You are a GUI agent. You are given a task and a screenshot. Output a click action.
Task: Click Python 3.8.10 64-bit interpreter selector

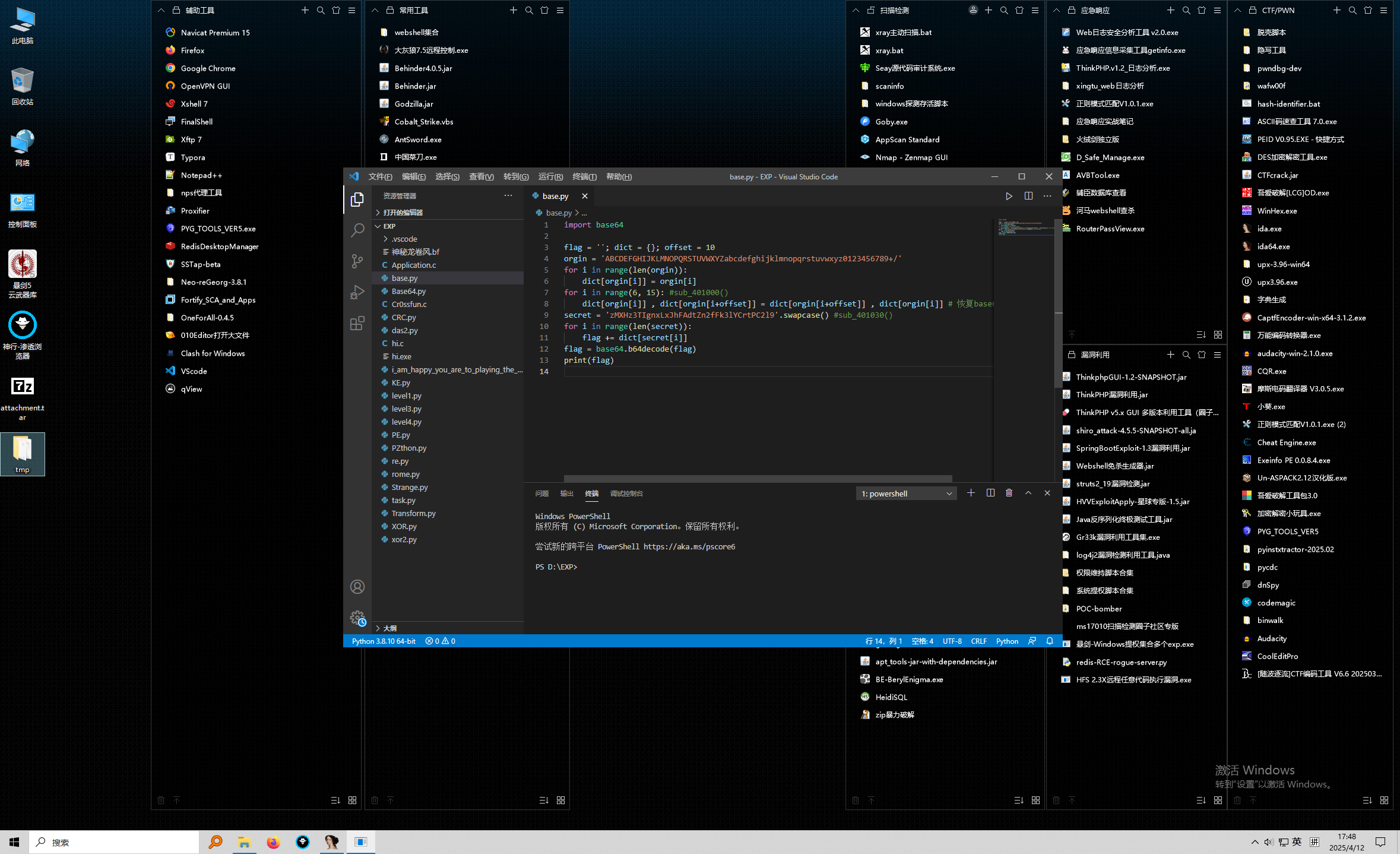[x=384, y=641]
